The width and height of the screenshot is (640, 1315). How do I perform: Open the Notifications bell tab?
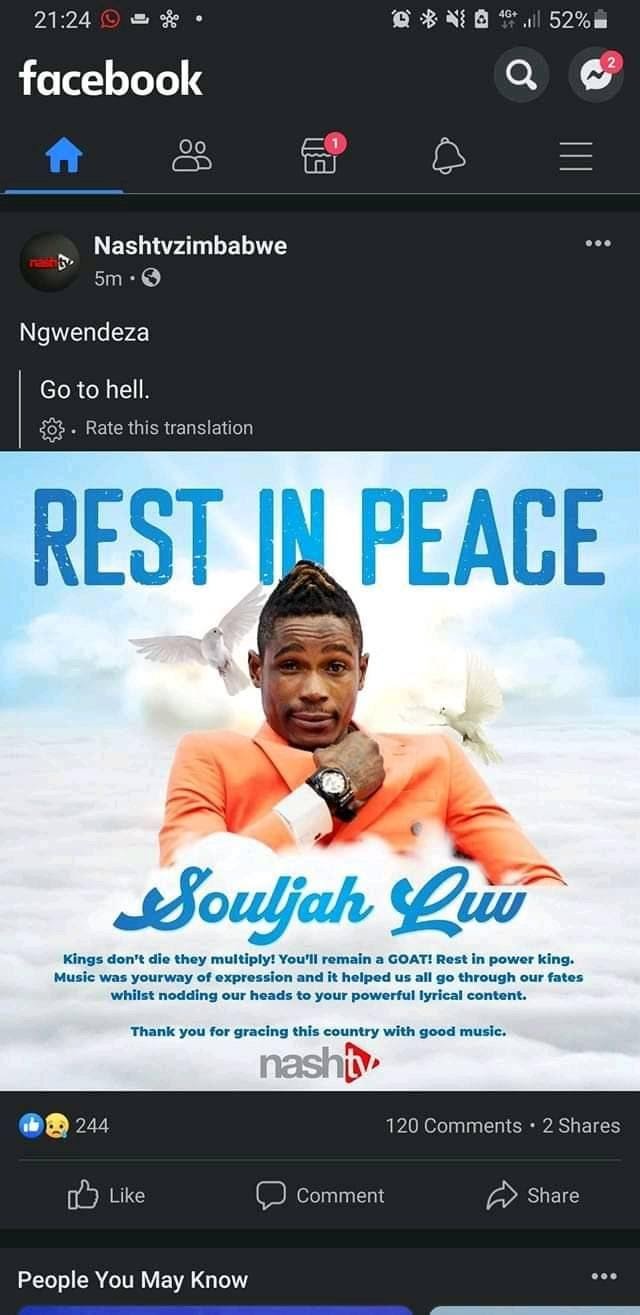coord(448,156)
